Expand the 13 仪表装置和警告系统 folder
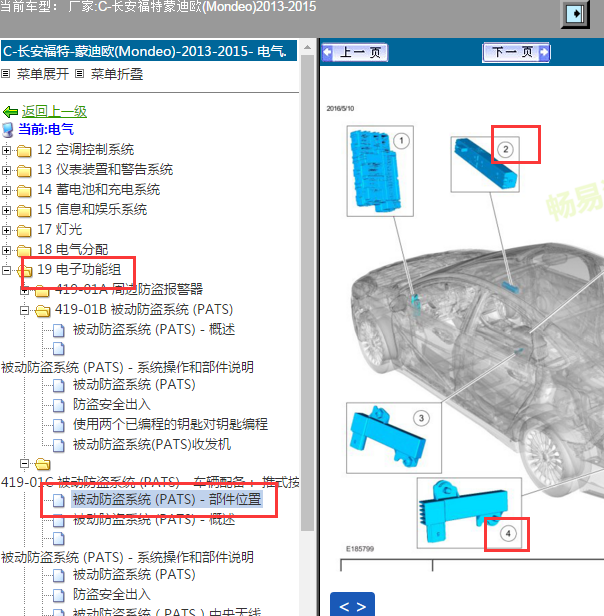The height and width of the screenshot is (616, 604). tap(6, 170)
